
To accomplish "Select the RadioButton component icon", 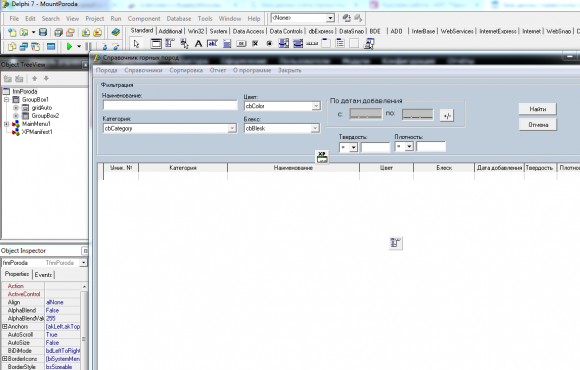I will click(269, 44).
